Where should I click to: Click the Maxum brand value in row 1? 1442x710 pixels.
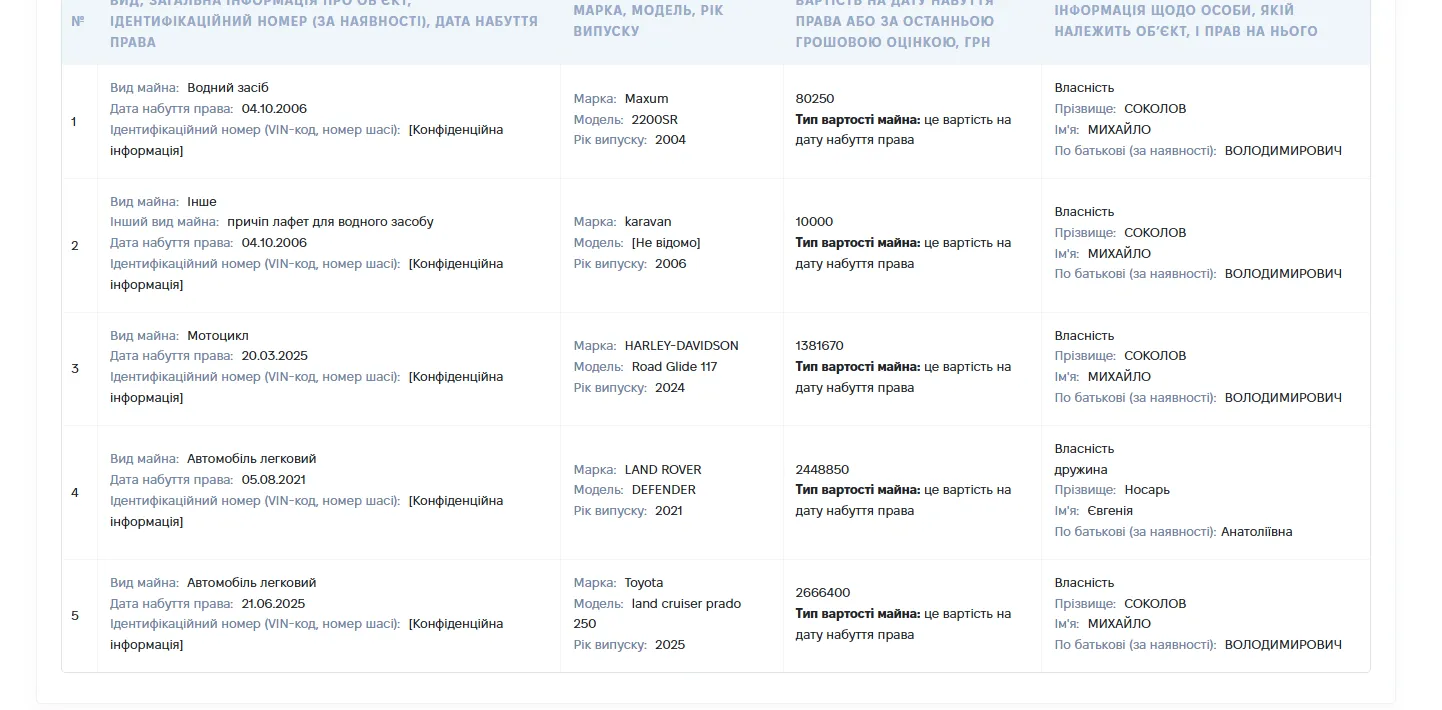[646, 99]
